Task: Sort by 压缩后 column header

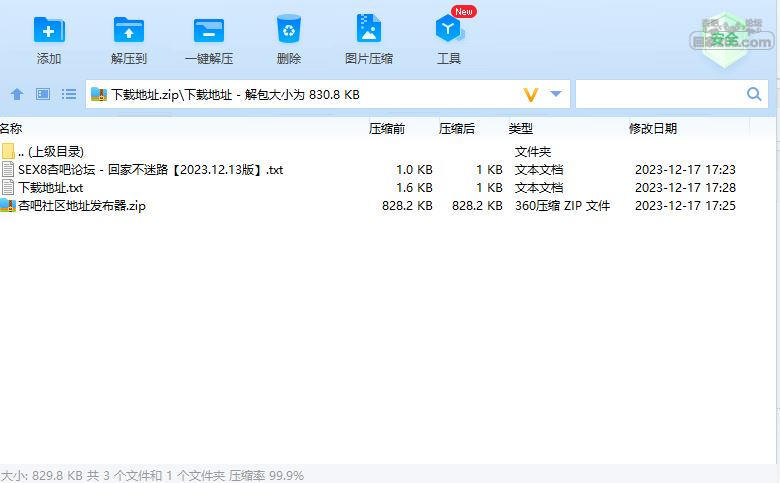Action: point(457,129)
